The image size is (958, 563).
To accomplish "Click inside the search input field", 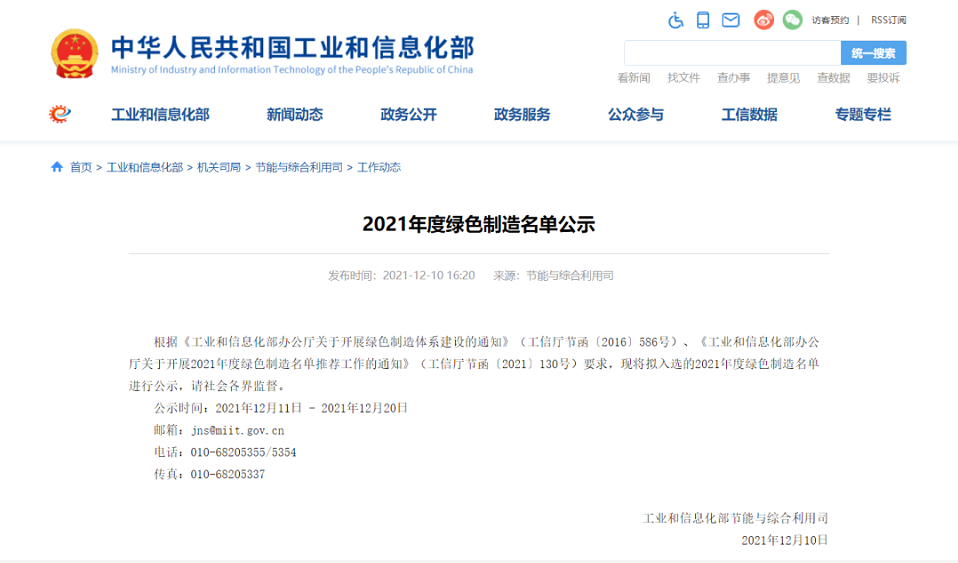I will click(732, 53).
